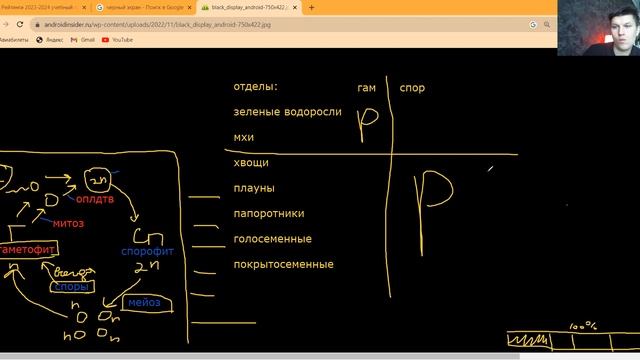Click the word 'папоротники'
640x360 pixels.
269,213
